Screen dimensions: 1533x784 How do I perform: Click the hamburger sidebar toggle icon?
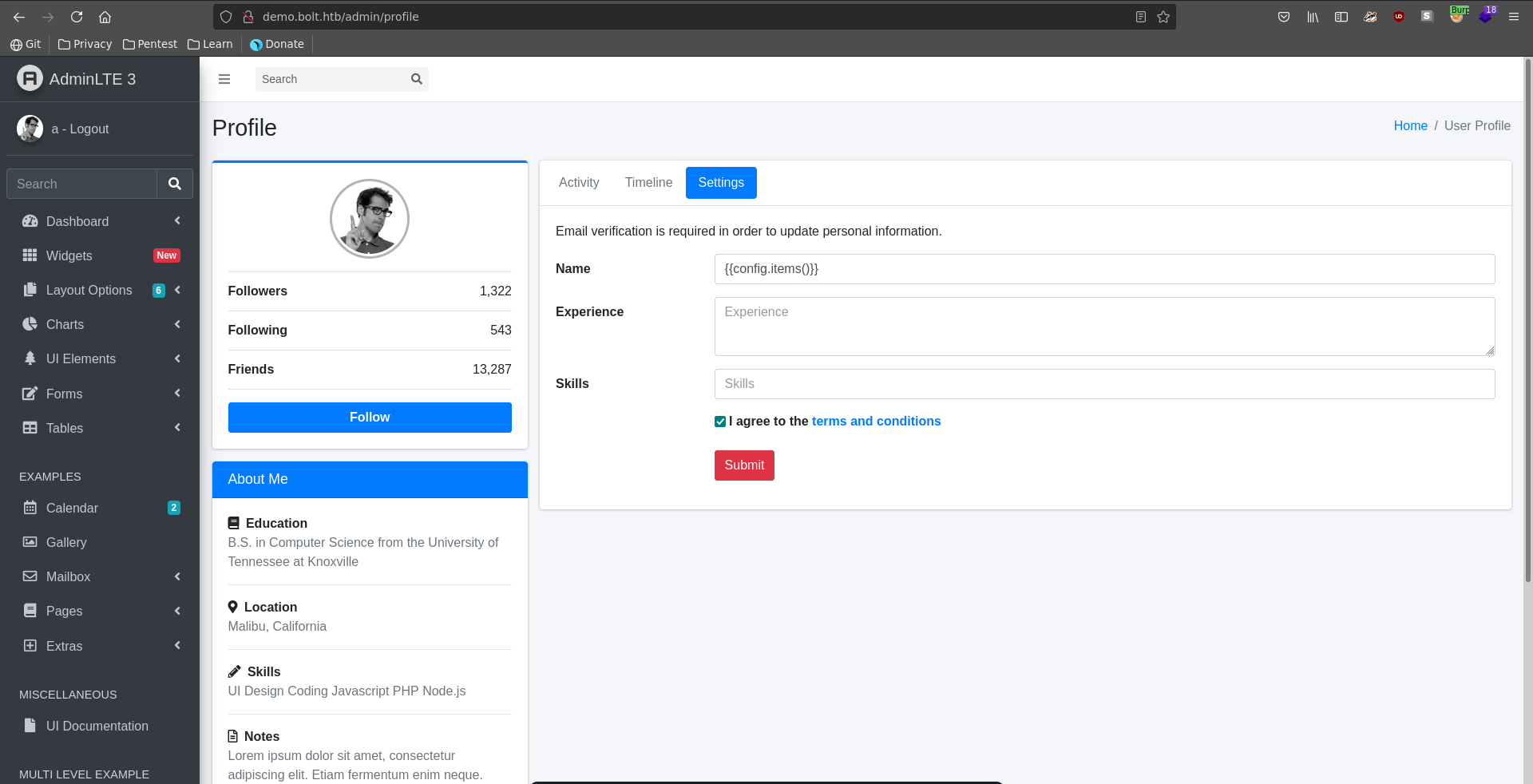(224, 79)
